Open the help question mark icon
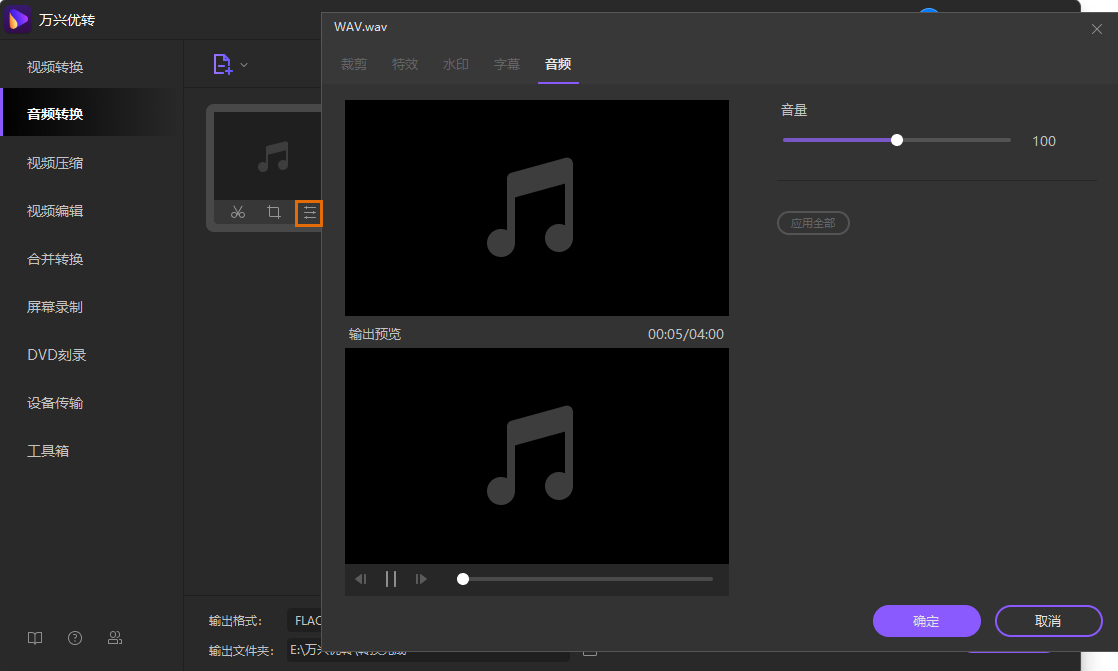Image resolution: width=1118 pixels, height=671 pixels. [74, 637]
